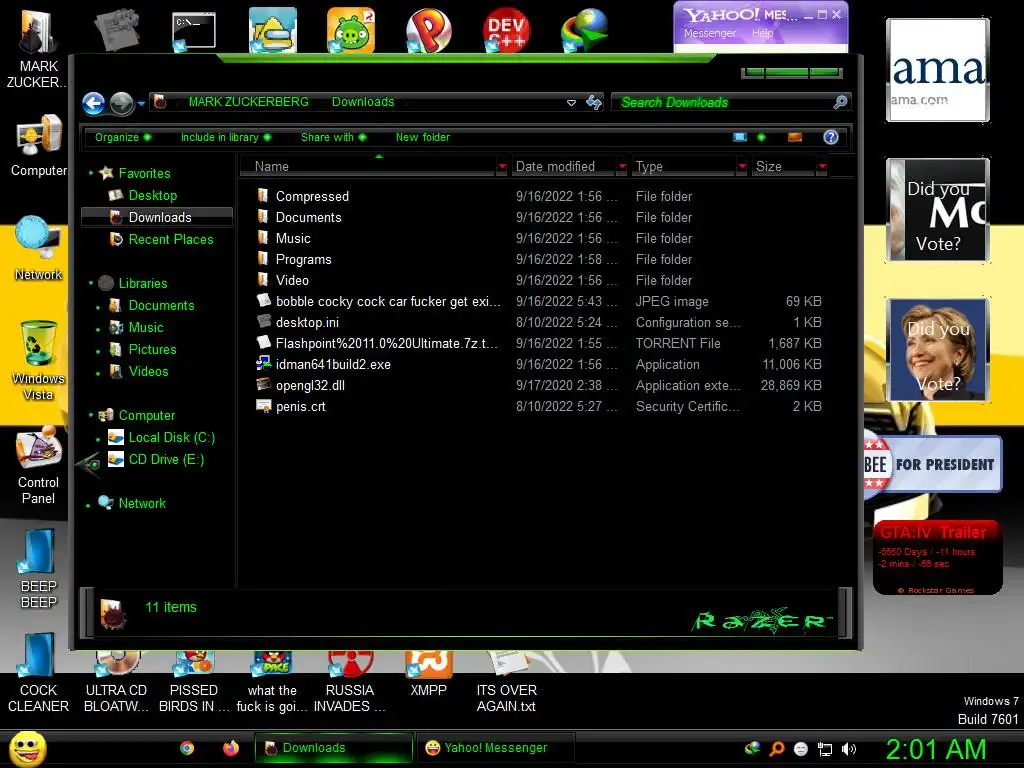Open Music library in sidebar
Screen dimensions: 1024x768
[x=146, y=328]
